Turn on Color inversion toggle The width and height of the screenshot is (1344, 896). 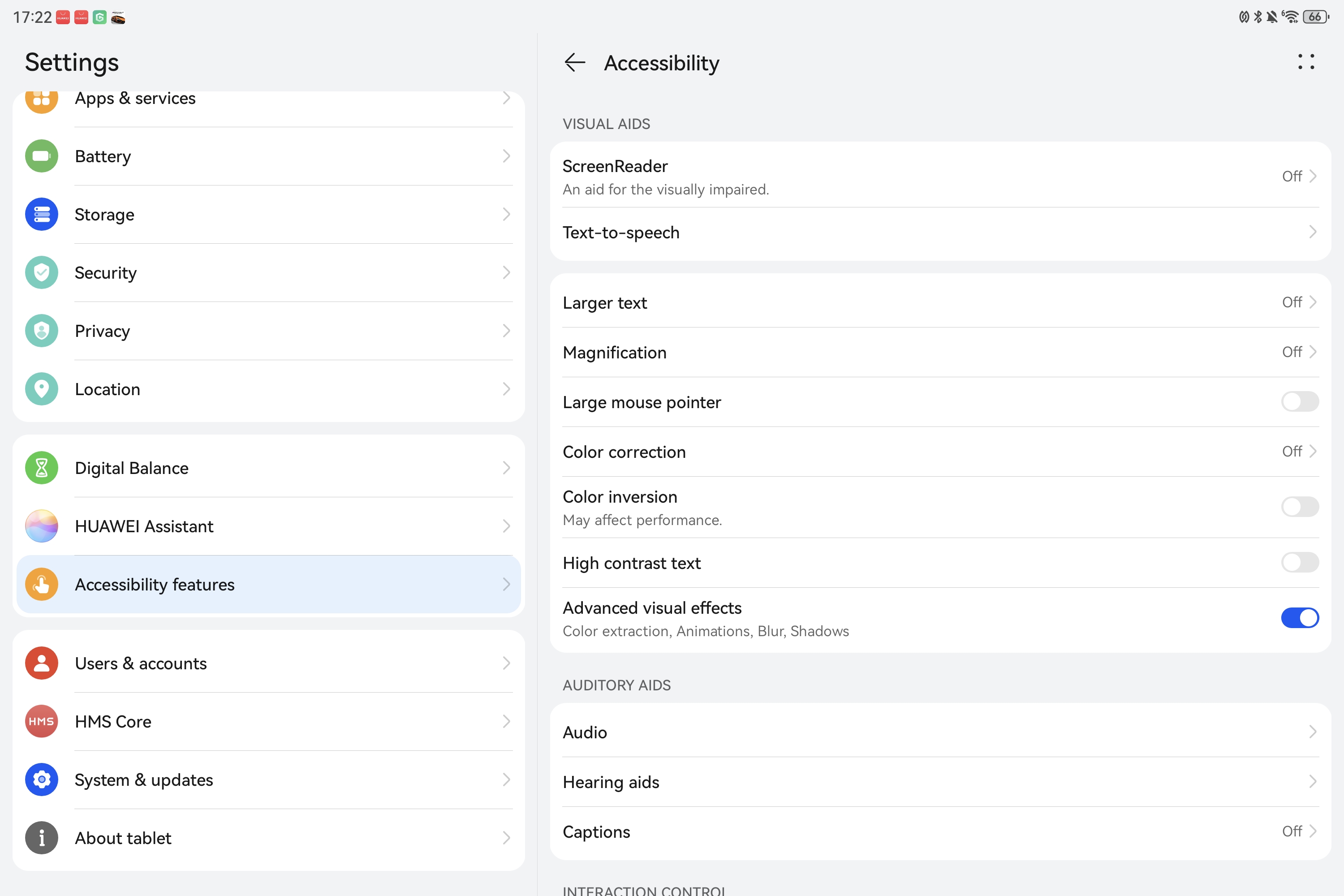(1300, 507)
